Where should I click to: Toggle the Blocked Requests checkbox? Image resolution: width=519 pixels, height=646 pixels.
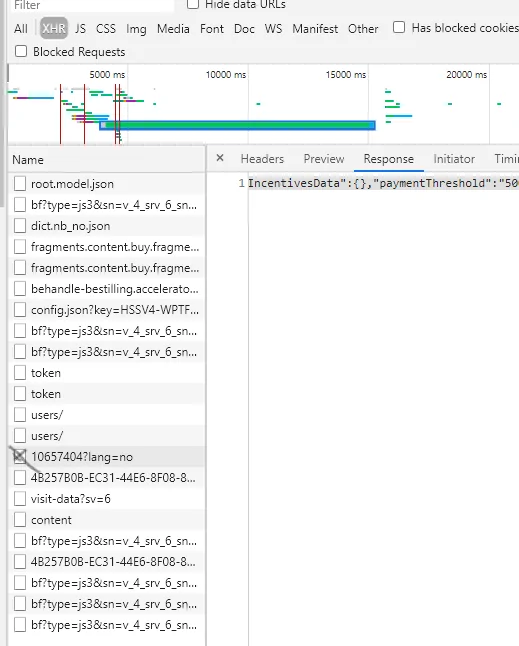[x=21, y=51]
